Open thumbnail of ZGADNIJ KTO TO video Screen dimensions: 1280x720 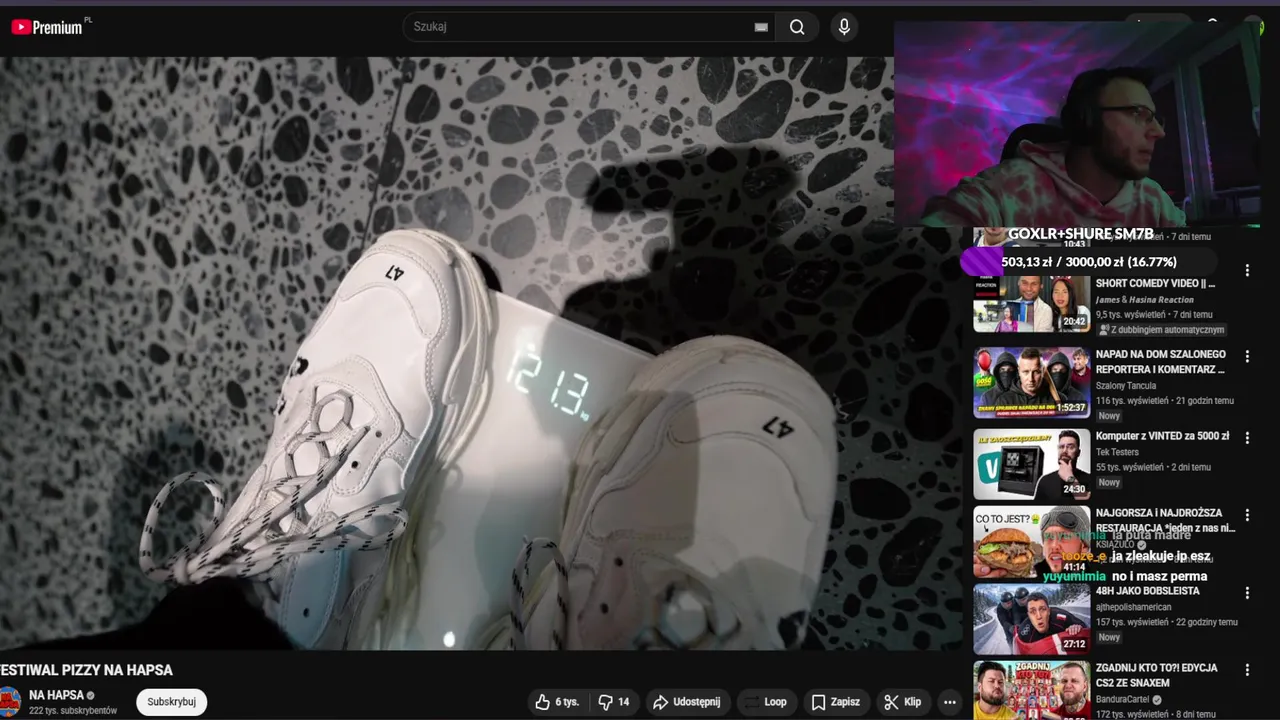point(1031,690)
